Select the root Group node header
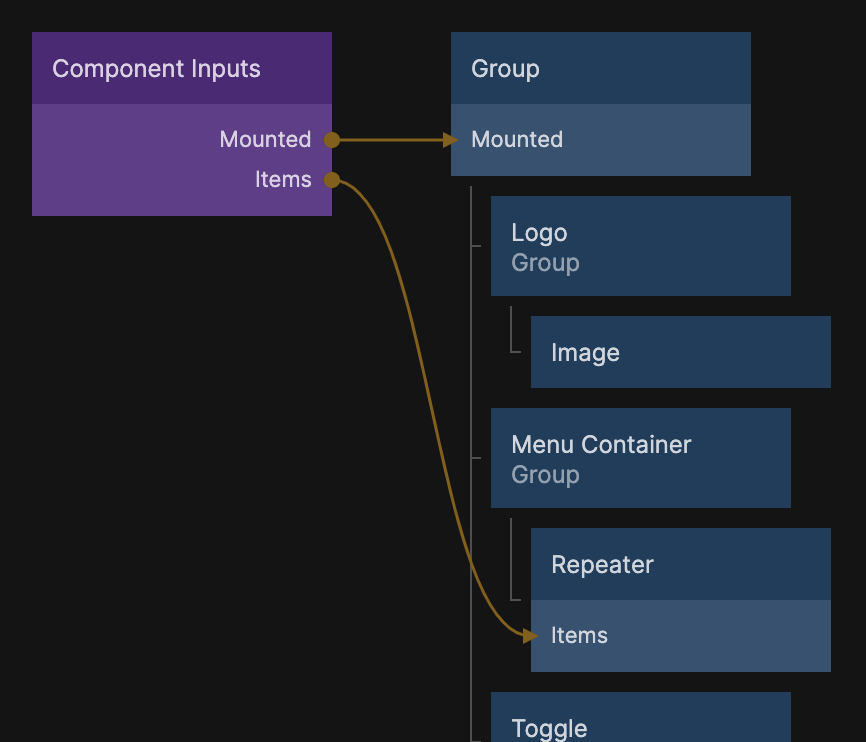 pyautogui.click(x=600, y=68)
